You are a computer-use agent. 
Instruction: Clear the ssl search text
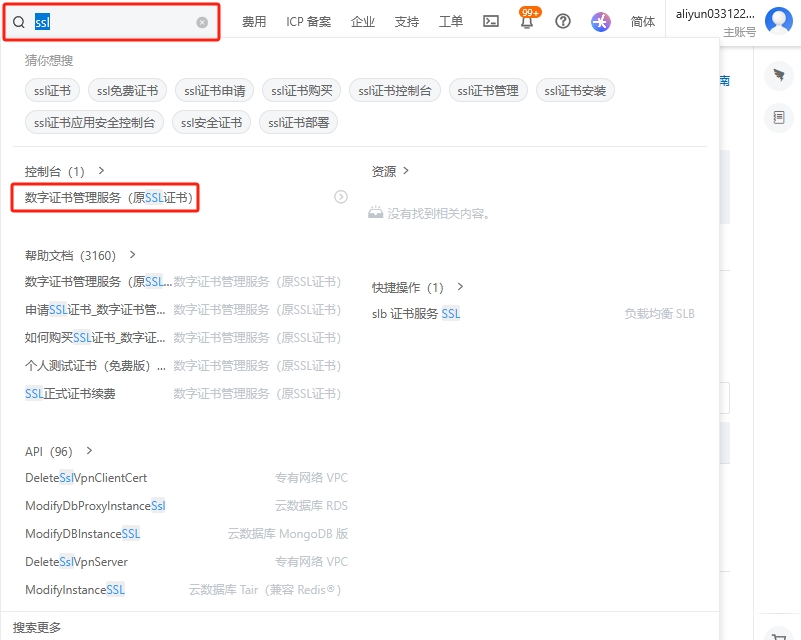pyautogui.click(x=202, y=22)
